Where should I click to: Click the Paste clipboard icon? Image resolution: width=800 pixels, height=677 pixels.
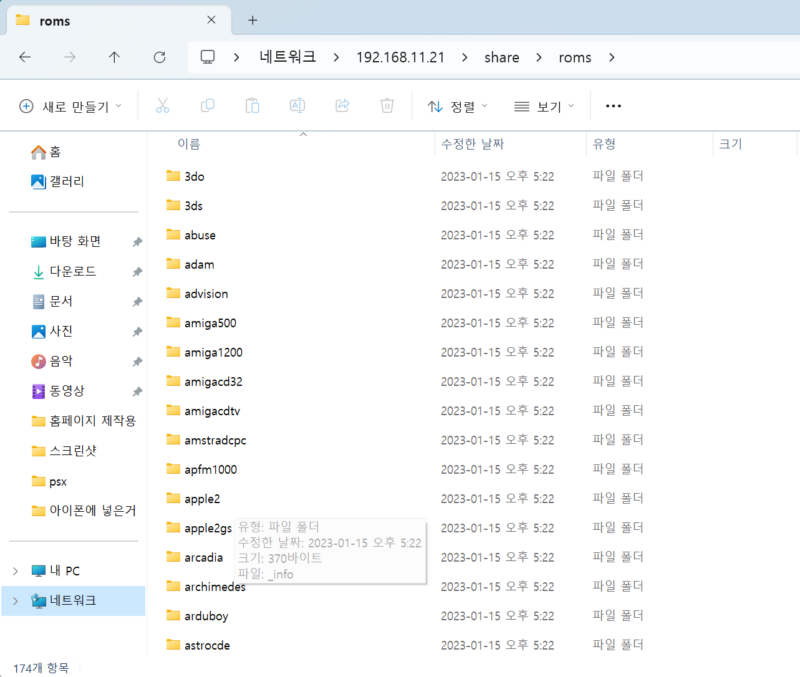pyautogui.click(x=253, y=106)
